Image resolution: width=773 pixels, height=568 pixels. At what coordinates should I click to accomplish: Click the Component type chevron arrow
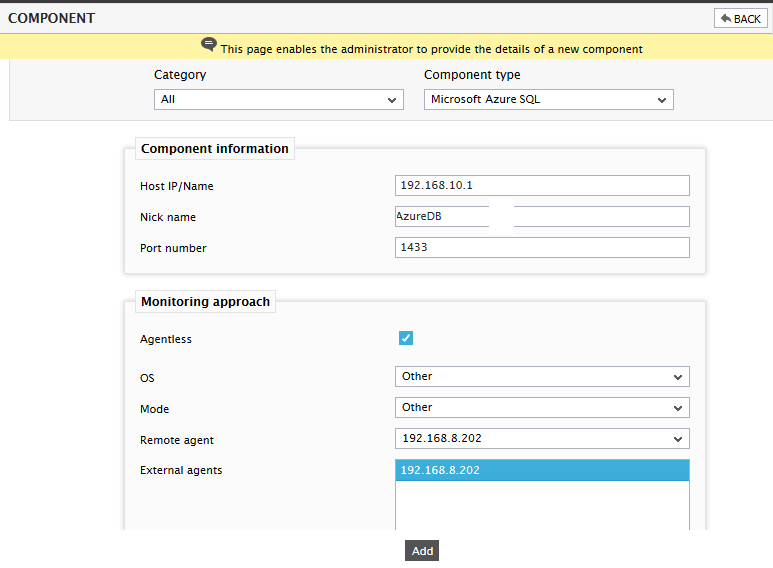coord(662,100)
